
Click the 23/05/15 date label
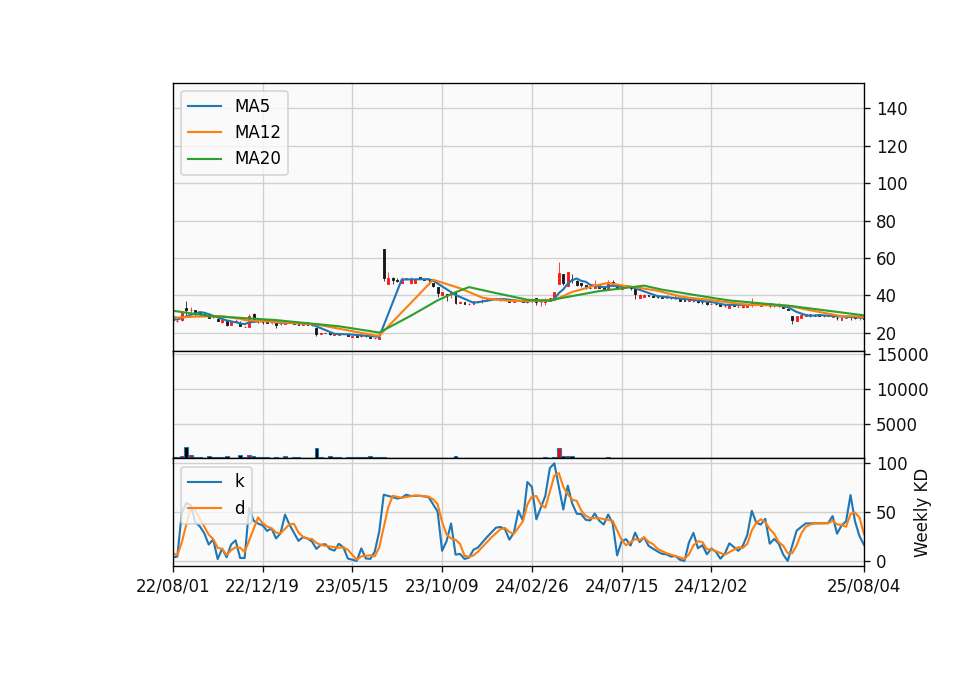point(352,586)
